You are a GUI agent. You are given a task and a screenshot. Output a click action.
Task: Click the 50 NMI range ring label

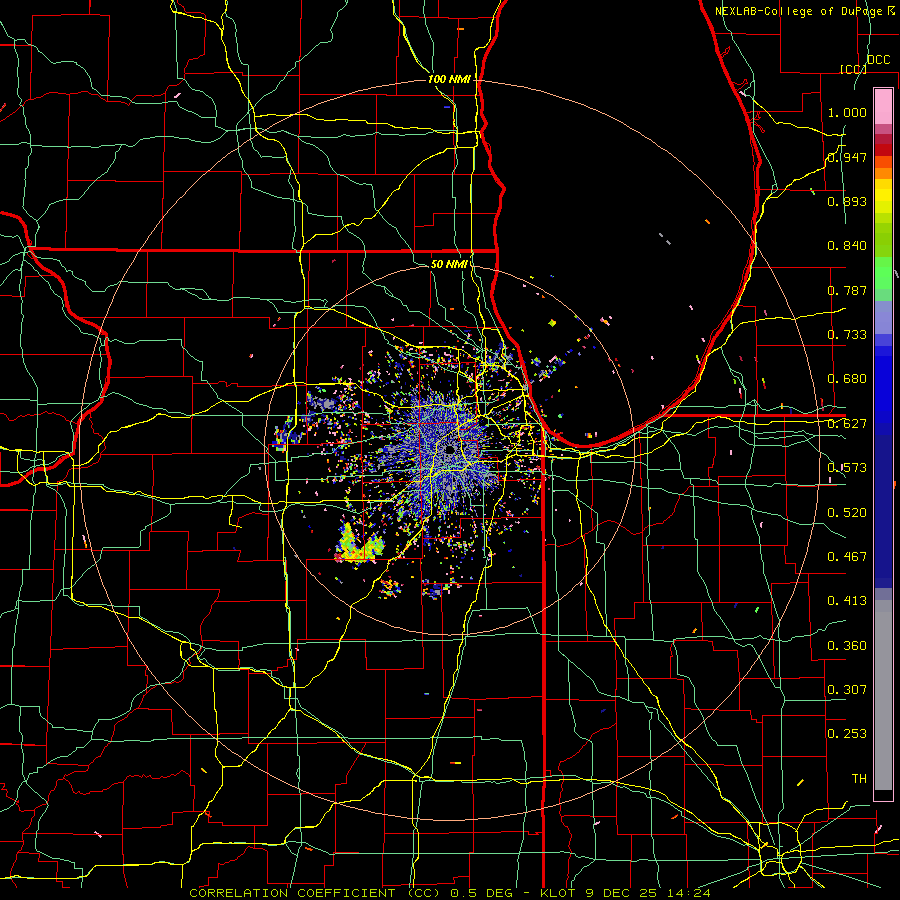point(449,264)
